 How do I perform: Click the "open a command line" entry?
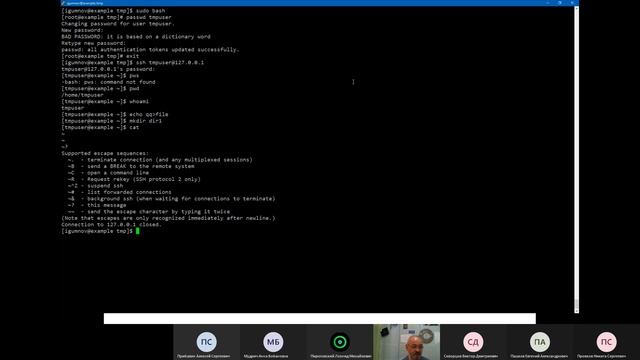(x=108, y=173)
